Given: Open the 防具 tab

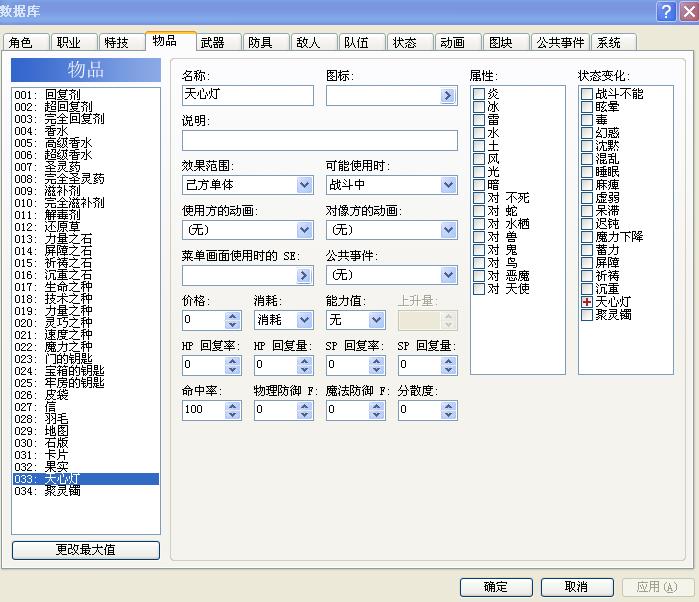Looking at the screenshot, I should click(266, 42).
